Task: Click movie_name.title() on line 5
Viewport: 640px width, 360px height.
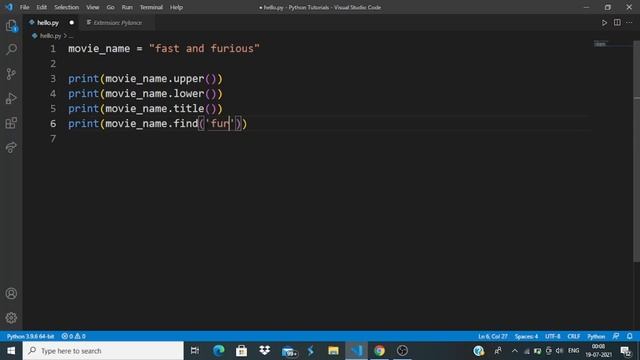Action: pyautogui.click(x=161, y=109)
